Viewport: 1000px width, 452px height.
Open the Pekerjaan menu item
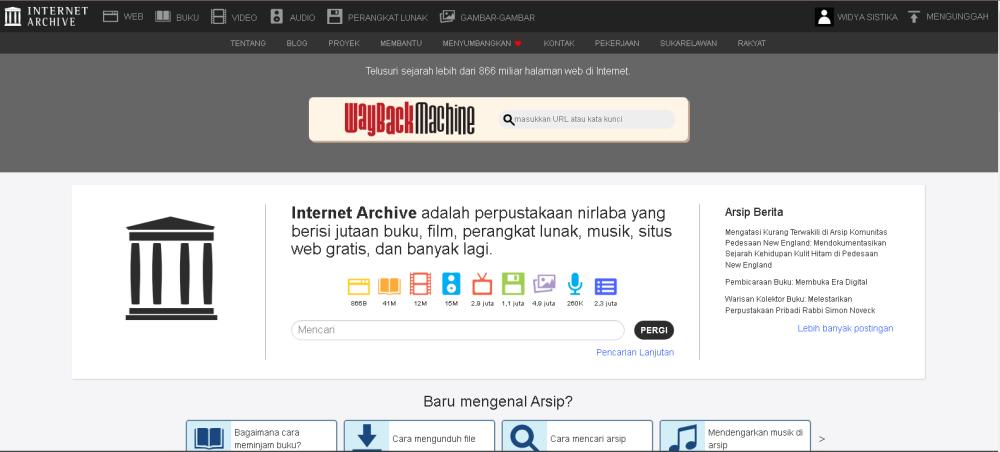617,43
